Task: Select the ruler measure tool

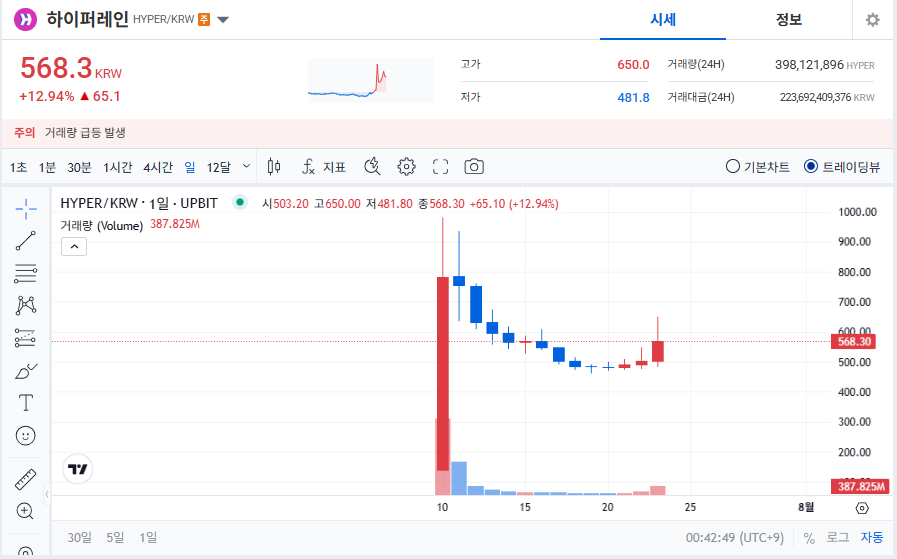Action: 26,479
